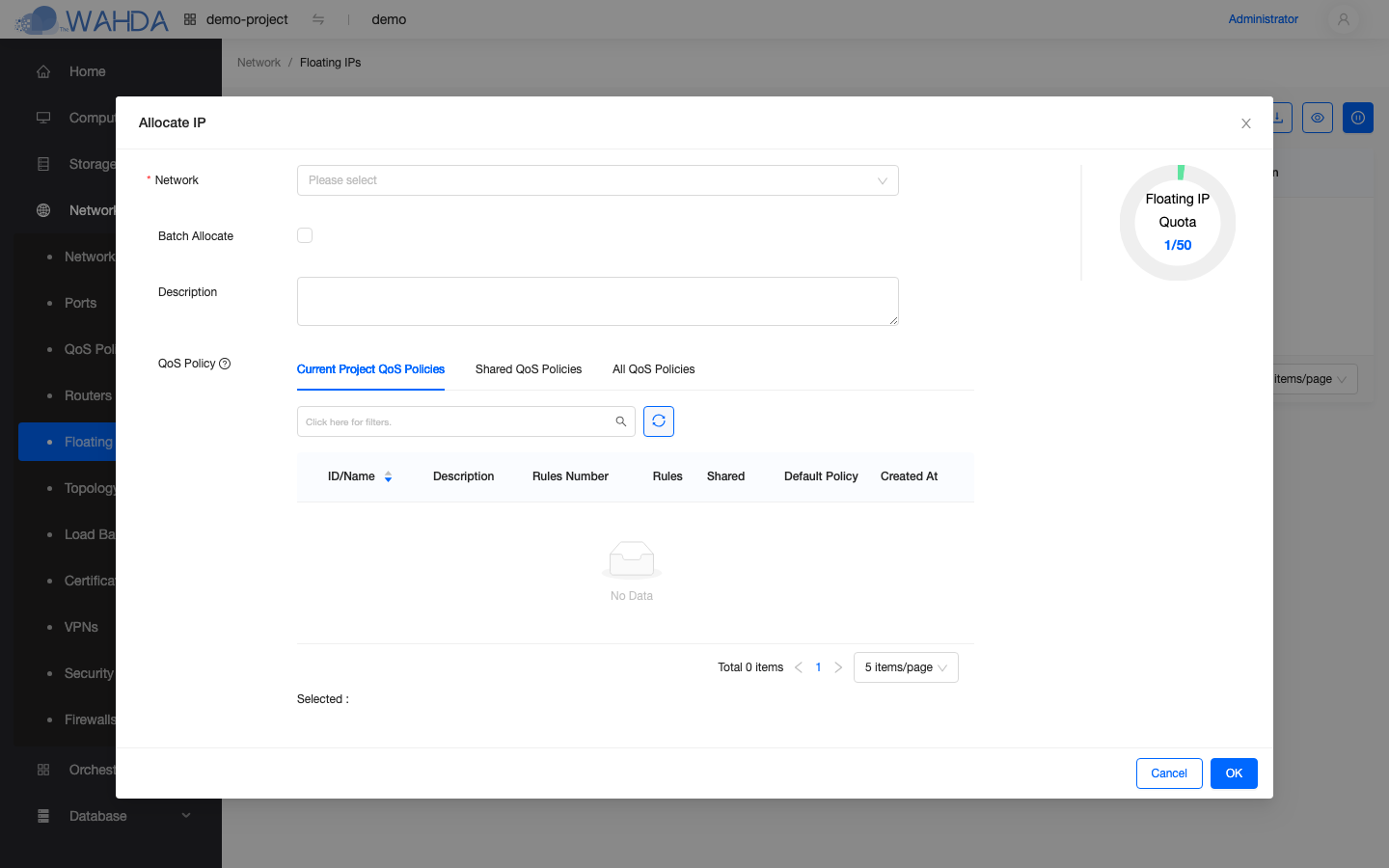Open the background items/page dropdown
Viewport: 1389px width, 868px height.
(1316, 379)
